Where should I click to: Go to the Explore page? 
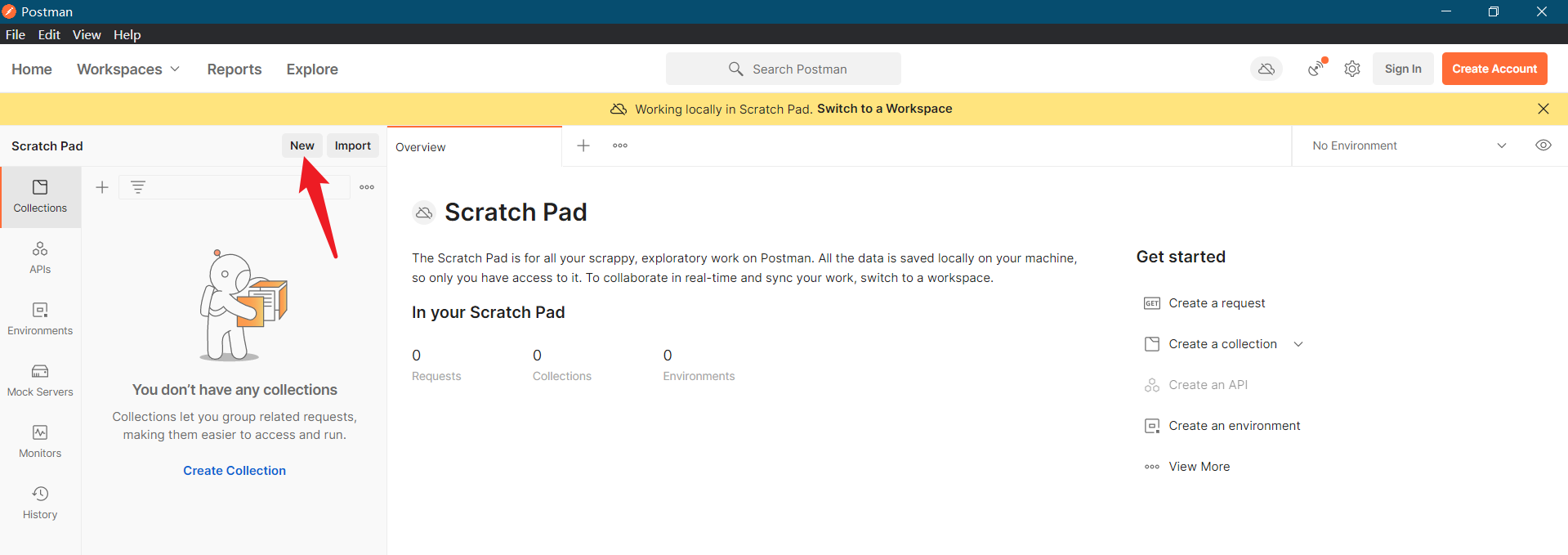[x=312, y=69]
